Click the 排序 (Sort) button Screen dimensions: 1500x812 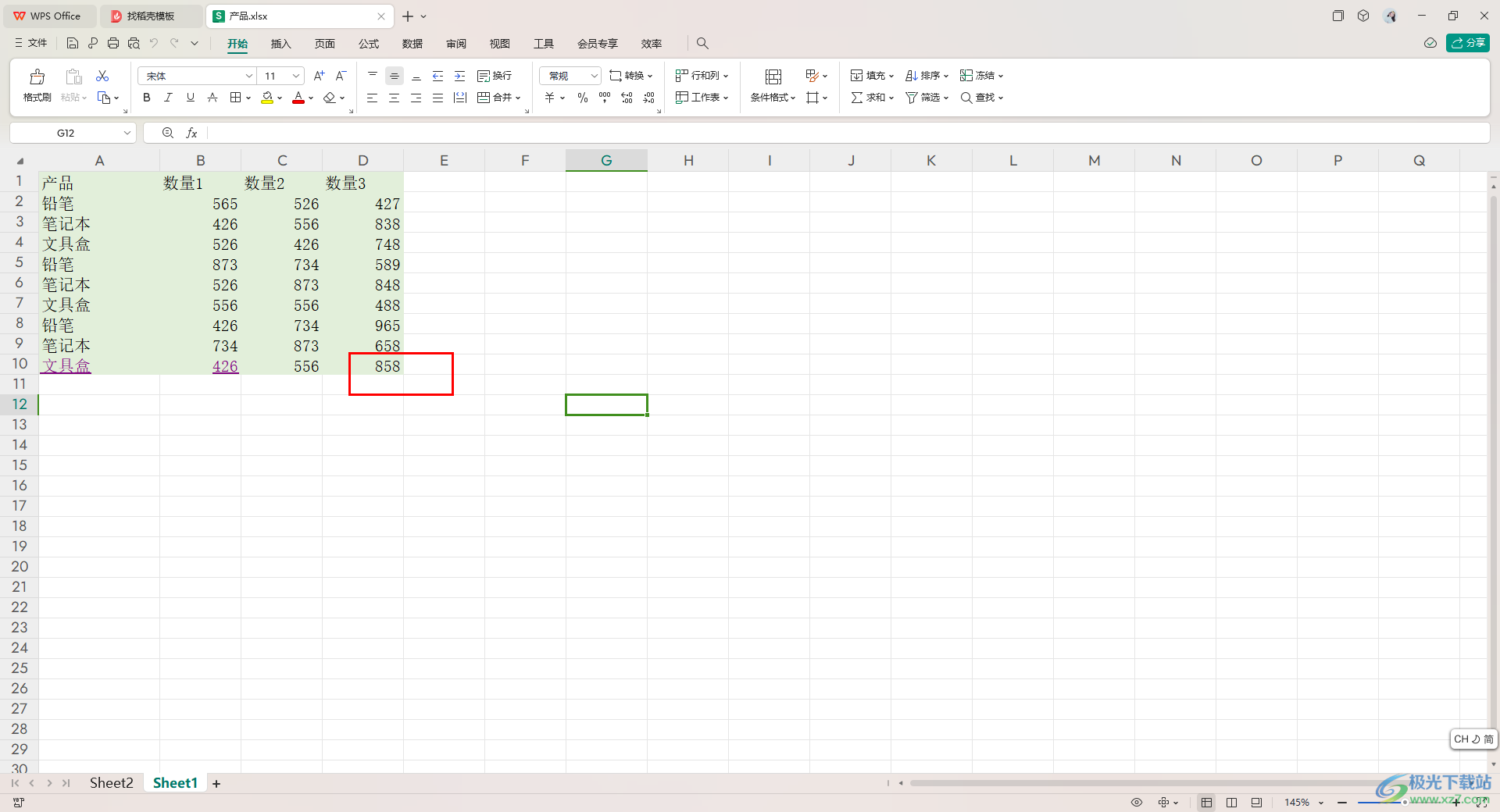coord(927,76)
